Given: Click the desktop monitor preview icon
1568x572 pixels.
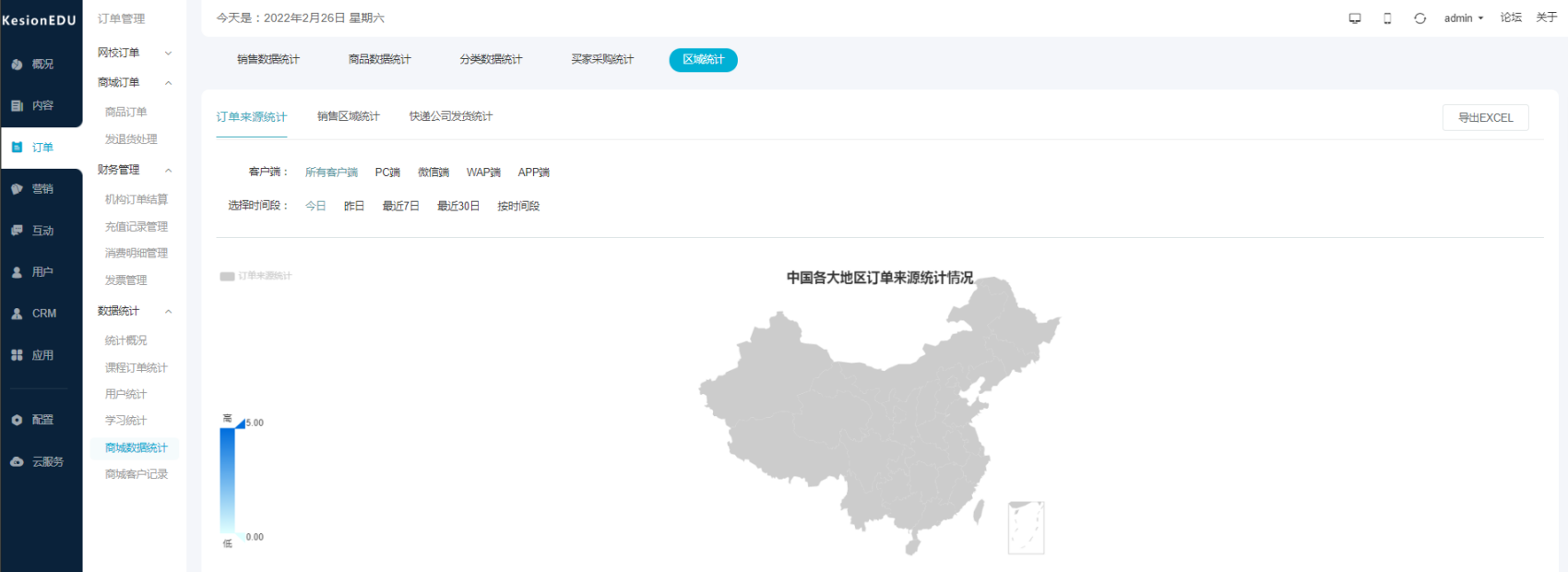Looking at the screenshot, I should (x=1355, y=18).
